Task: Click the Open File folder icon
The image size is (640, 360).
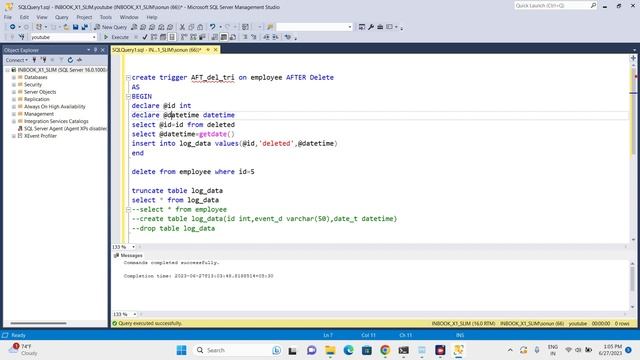Action: pos(66,27)
